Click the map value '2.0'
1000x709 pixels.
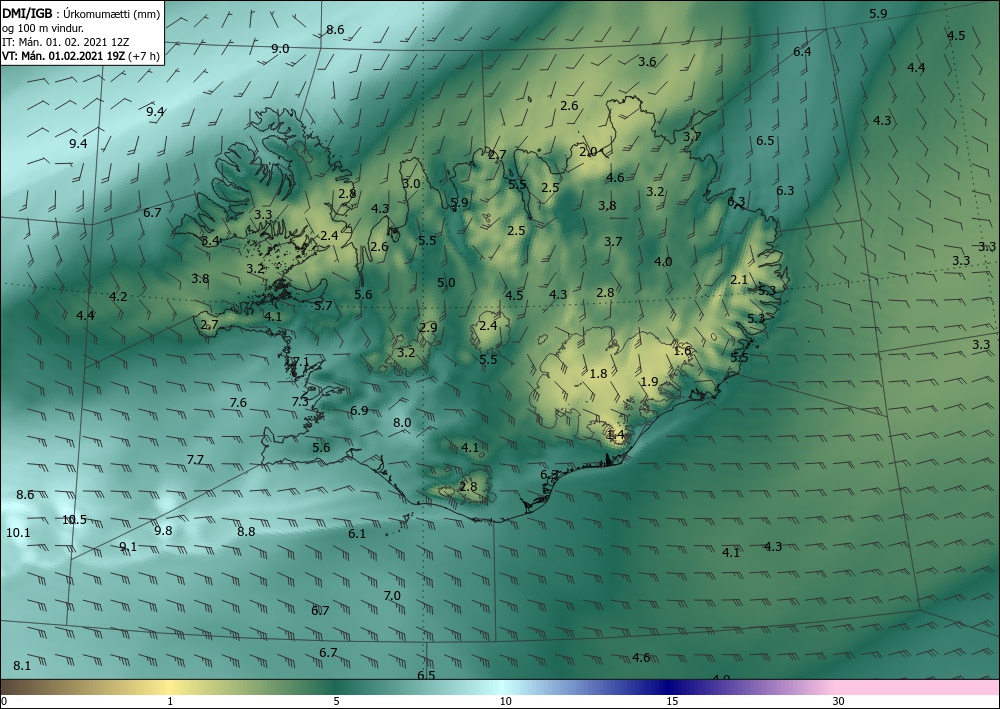click(x=588, y=152)
